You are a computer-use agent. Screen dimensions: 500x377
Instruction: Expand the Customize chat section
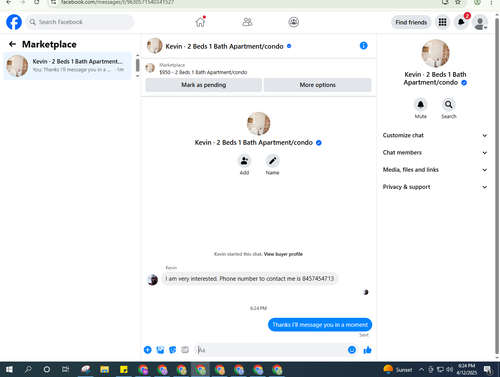pos(435,135)
